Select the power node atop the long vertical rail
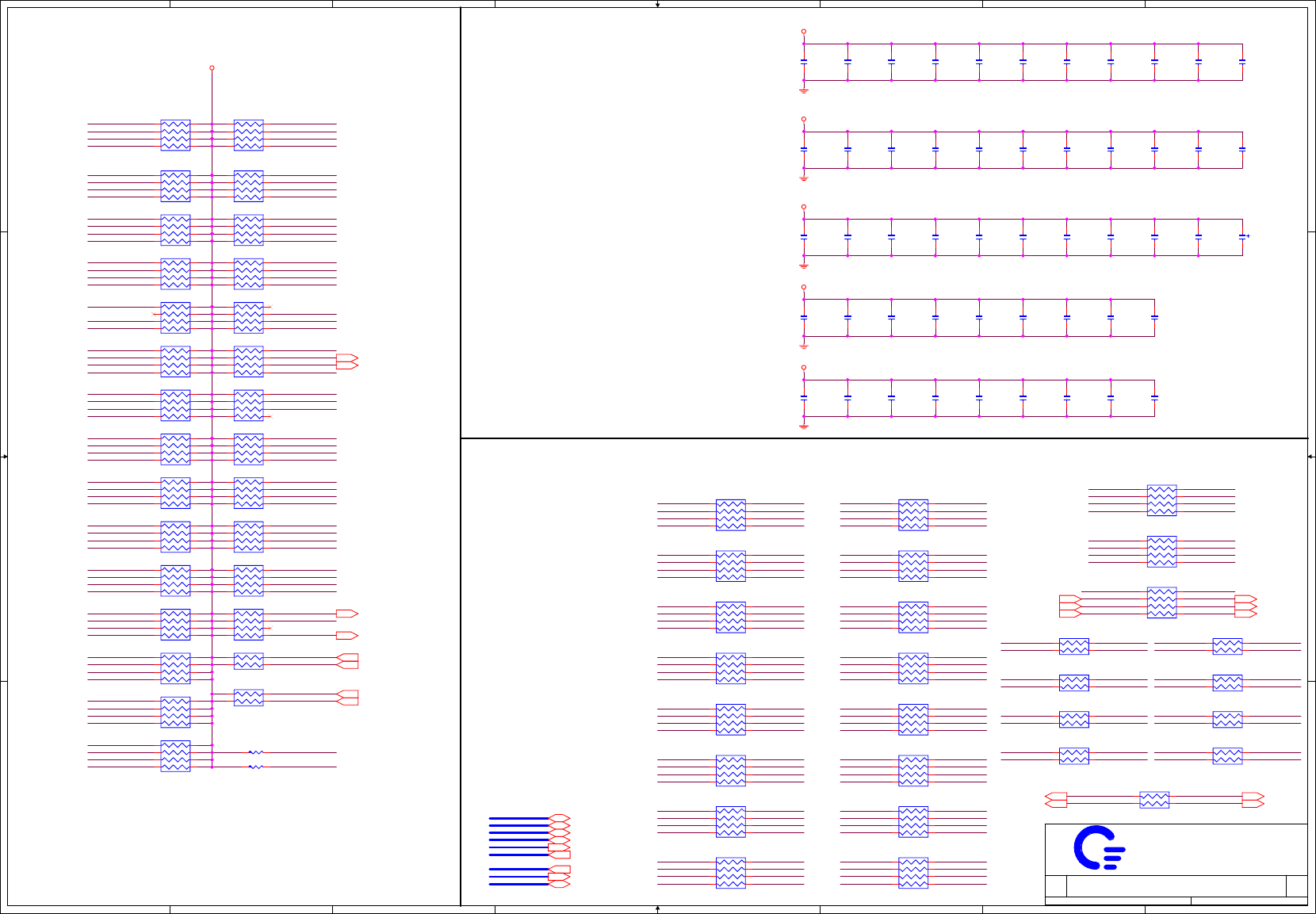Screen dimensions: 1316x914 tap(212, 68)
